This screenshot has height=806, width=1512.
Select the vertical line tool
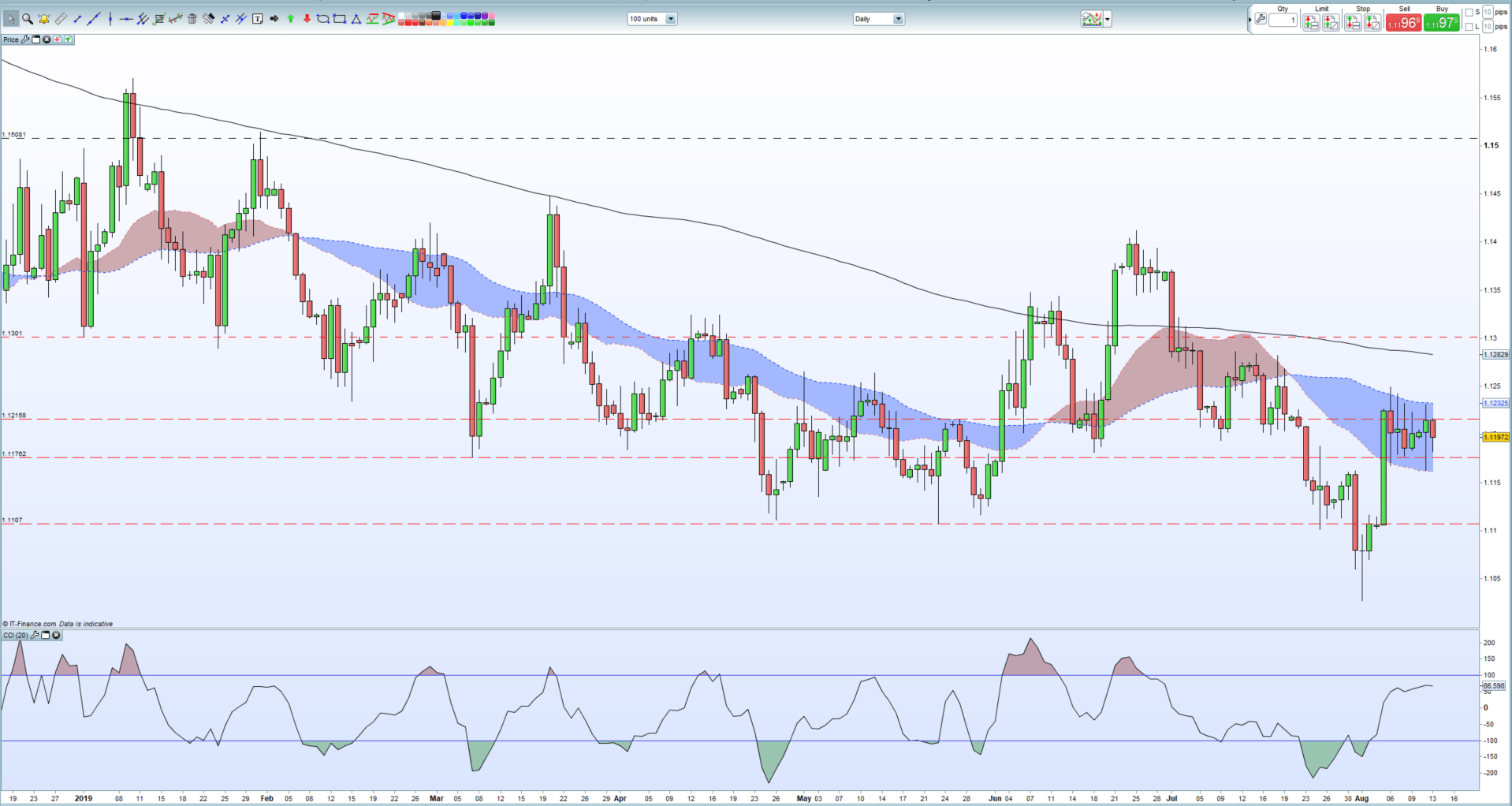[x=110, y=19]
